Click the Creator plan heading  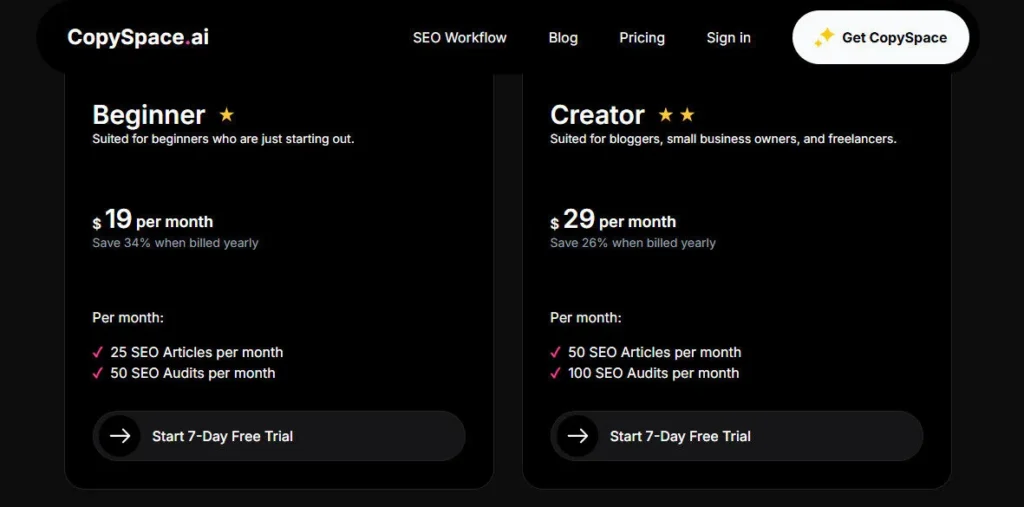point(597,115)
